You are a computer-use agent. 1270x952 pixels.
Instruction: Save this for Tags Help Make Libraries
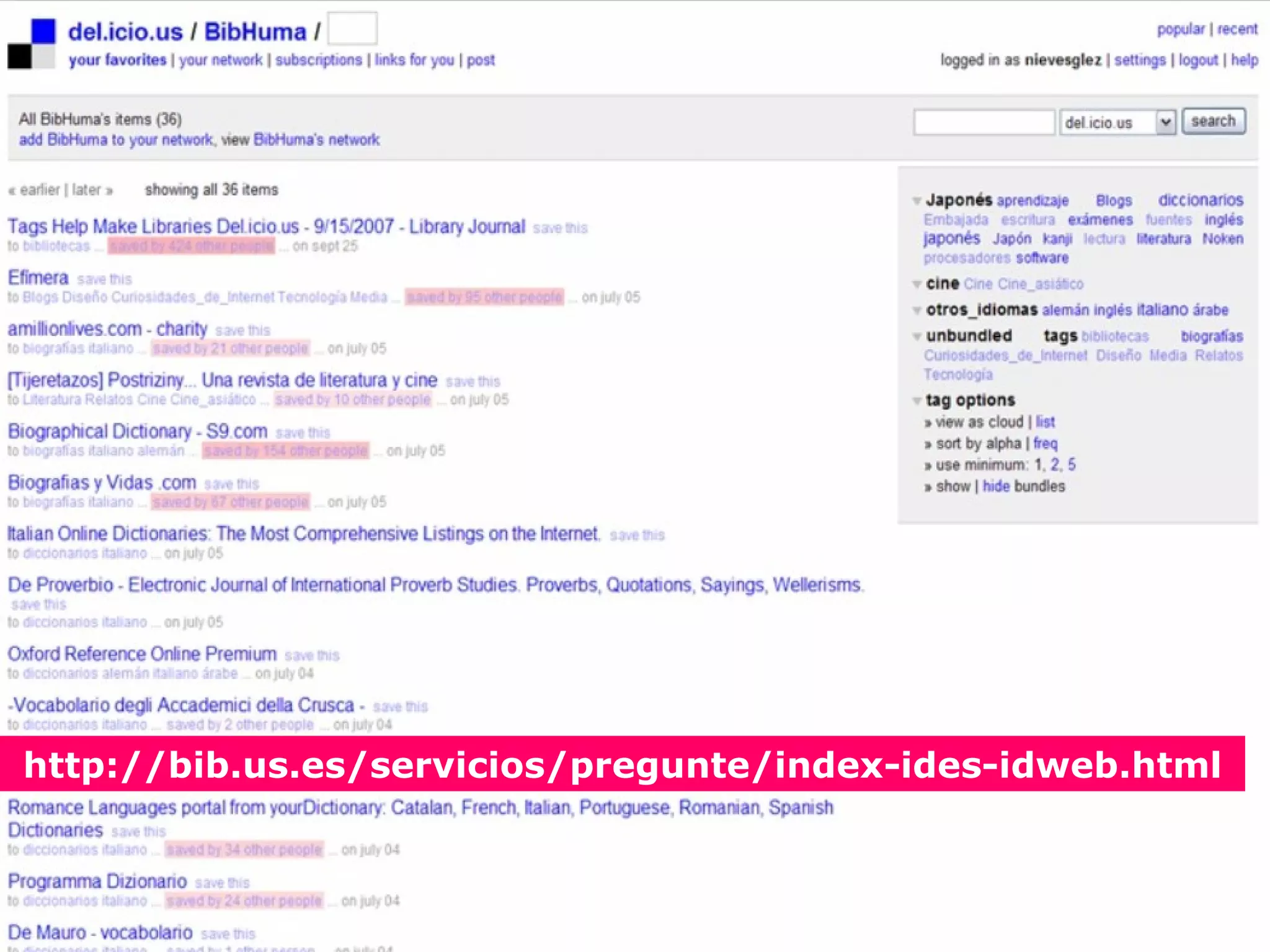(x=560, y=228)
